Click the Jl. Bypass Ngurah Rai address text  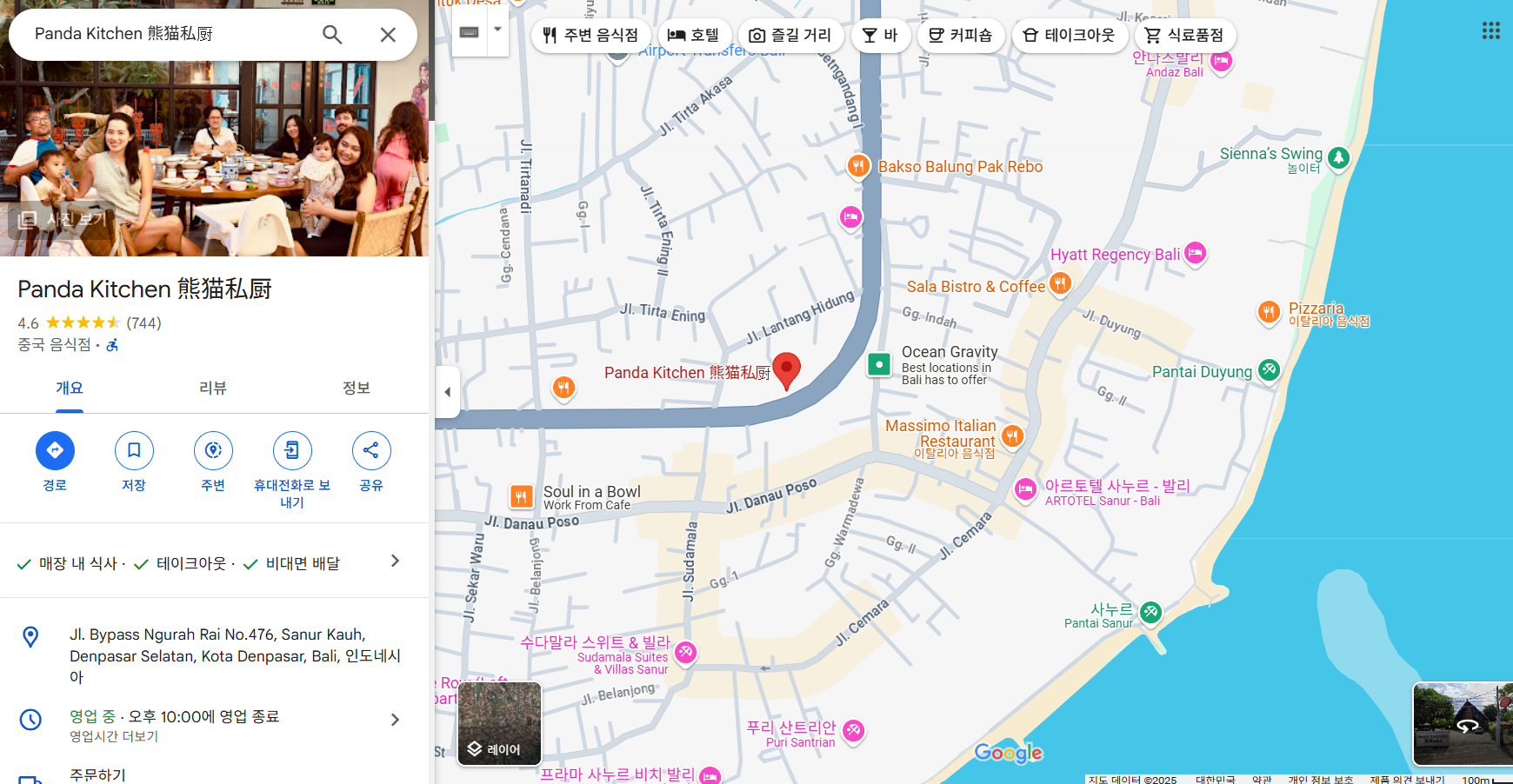click(x=235, y=656)
